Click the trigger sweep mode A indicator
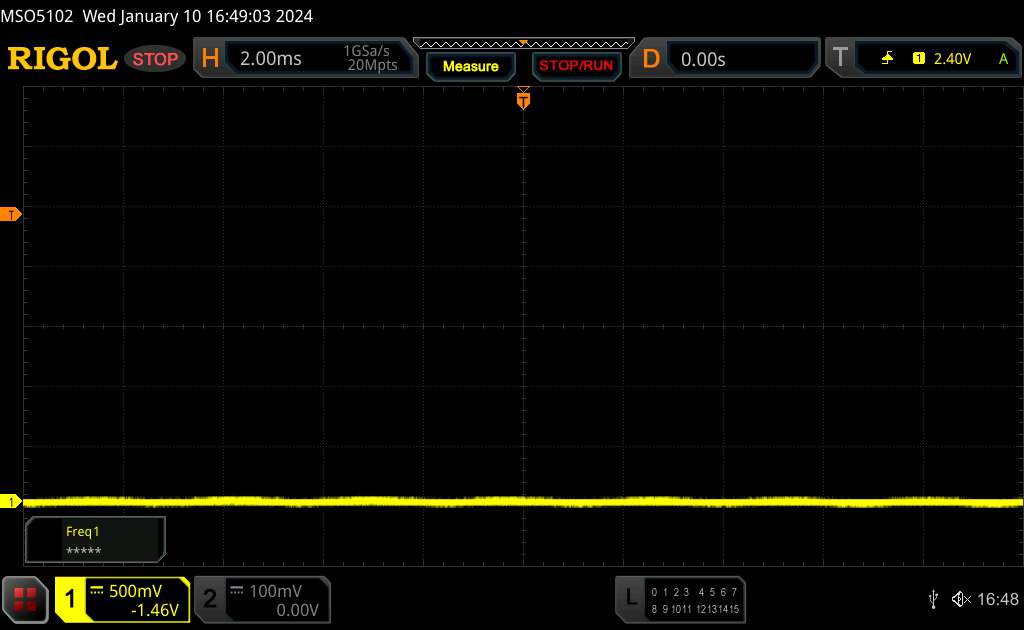Image resolution: width=1024 pixels, height=630 pixels. tap(1004, 59)
